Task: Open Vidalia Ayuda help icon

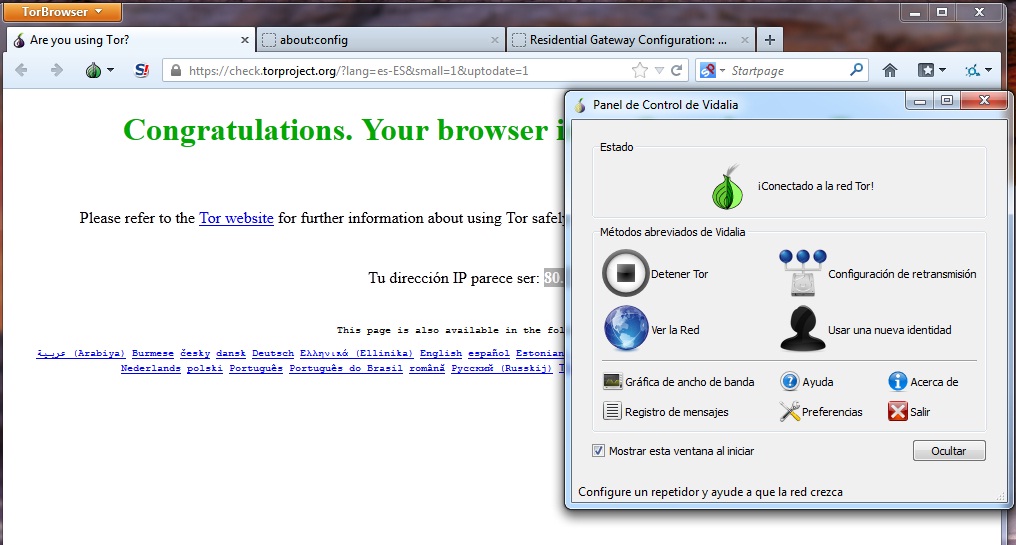Action: tap(789, 381)
